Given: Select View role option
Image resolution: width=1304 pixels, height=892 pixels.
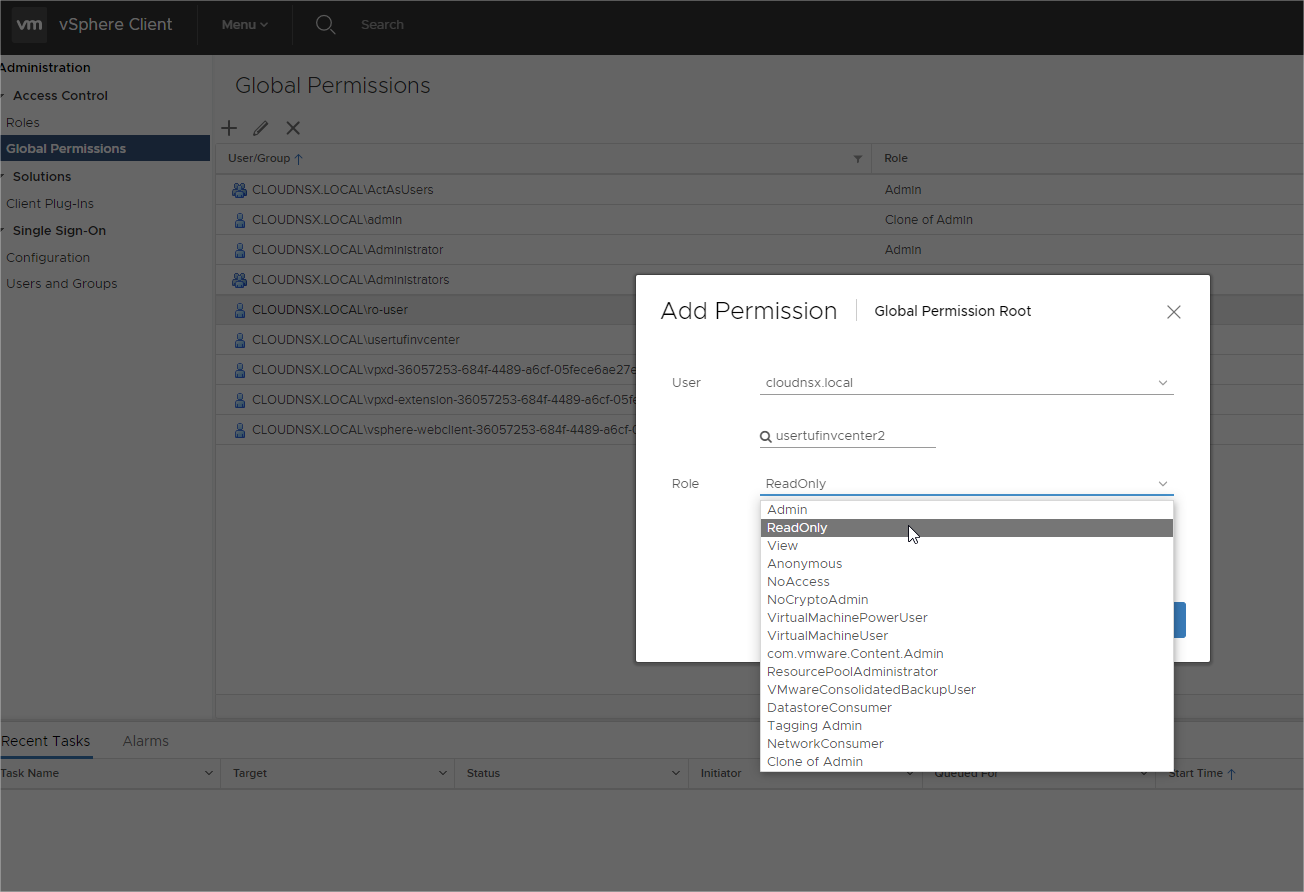Looking at the screenshot, I should [967, 546].
